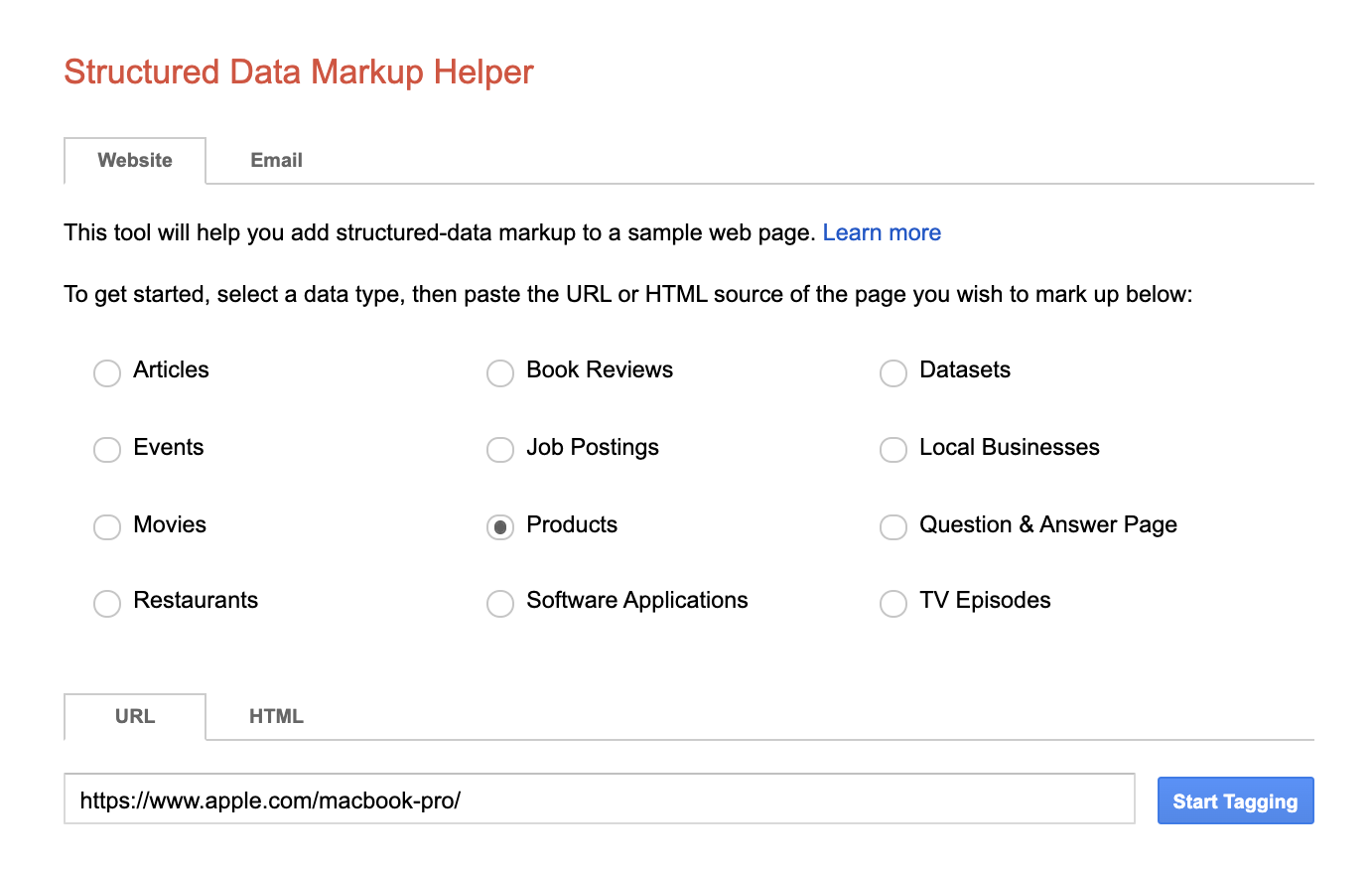The height and width of the screenshot is (872, 1372).
Task: Choose the Movies option
Action: [x=107, y=527]
